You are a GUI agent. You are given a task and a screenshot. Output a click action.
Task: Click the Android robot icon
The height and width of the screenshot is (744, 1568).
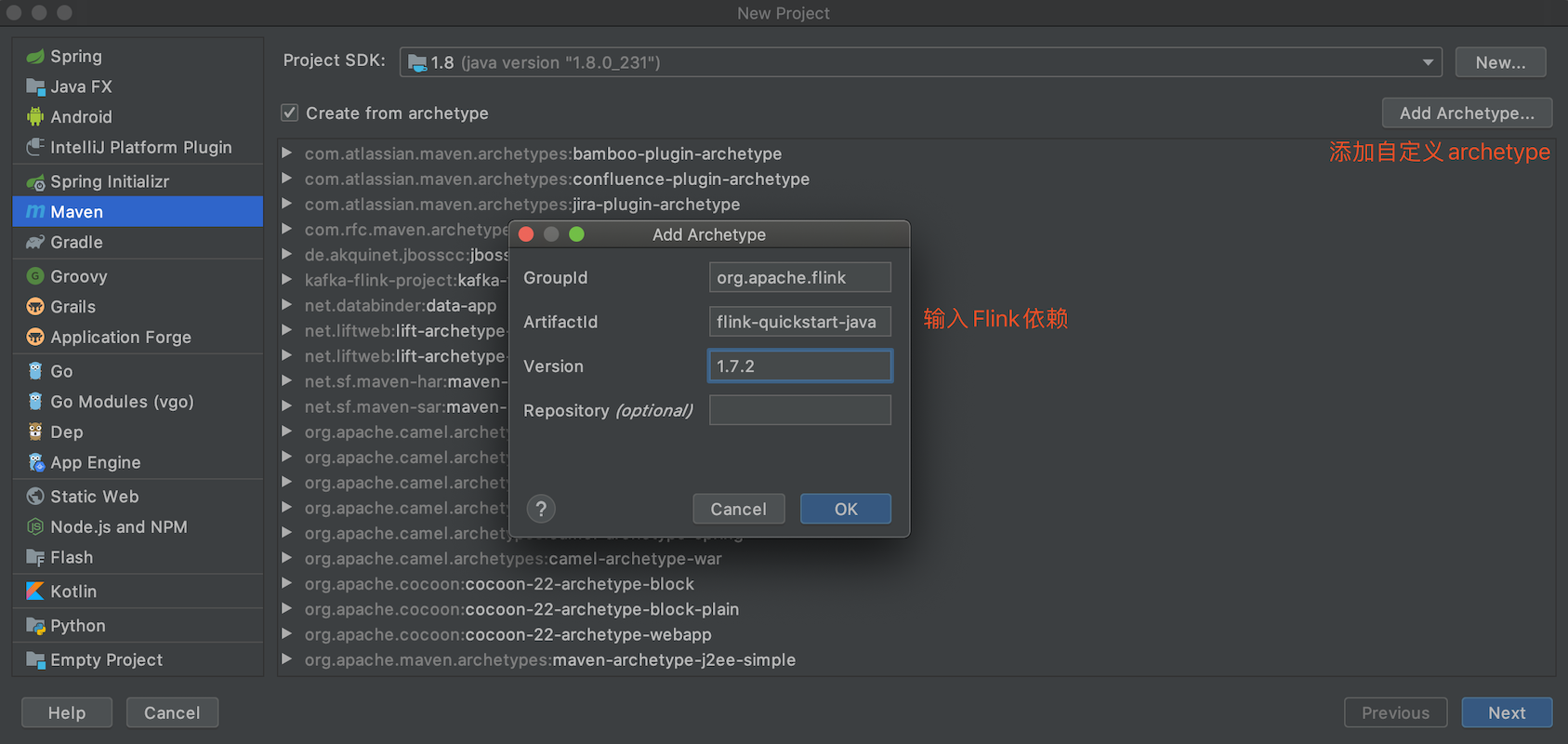point(35,117)
